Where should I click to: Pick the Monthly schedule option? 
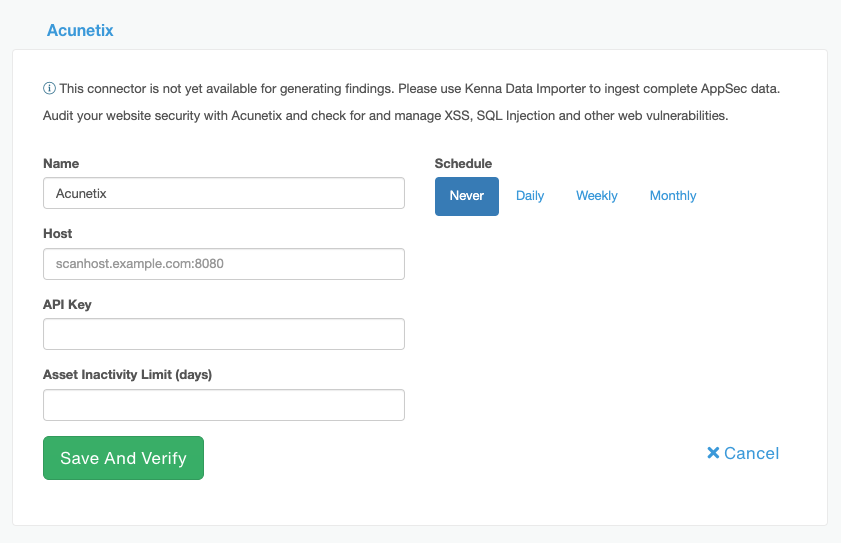(673, 196)
